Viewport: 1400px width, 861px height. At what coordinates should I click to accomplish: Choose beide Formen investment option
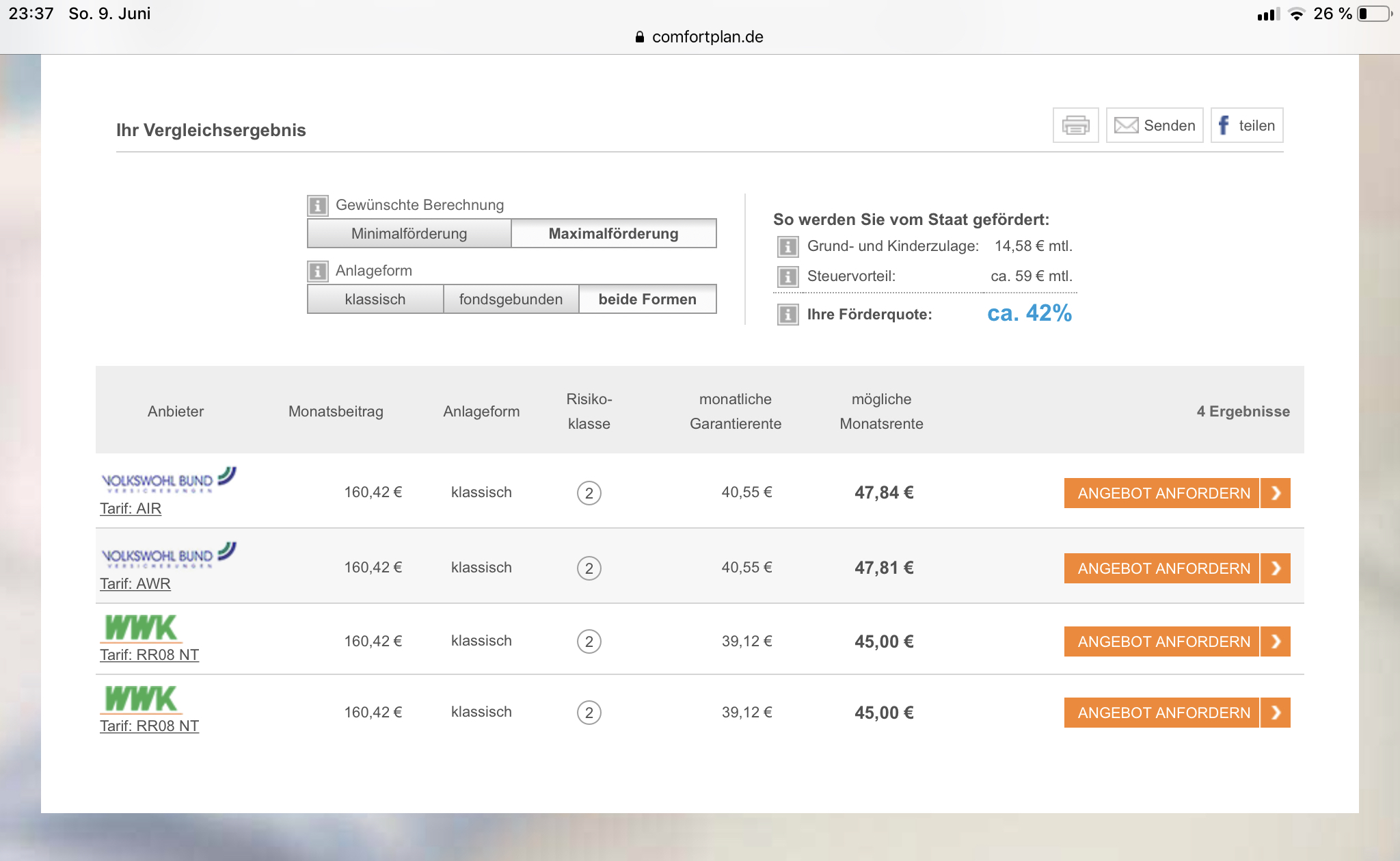click(x=647, y=300)
